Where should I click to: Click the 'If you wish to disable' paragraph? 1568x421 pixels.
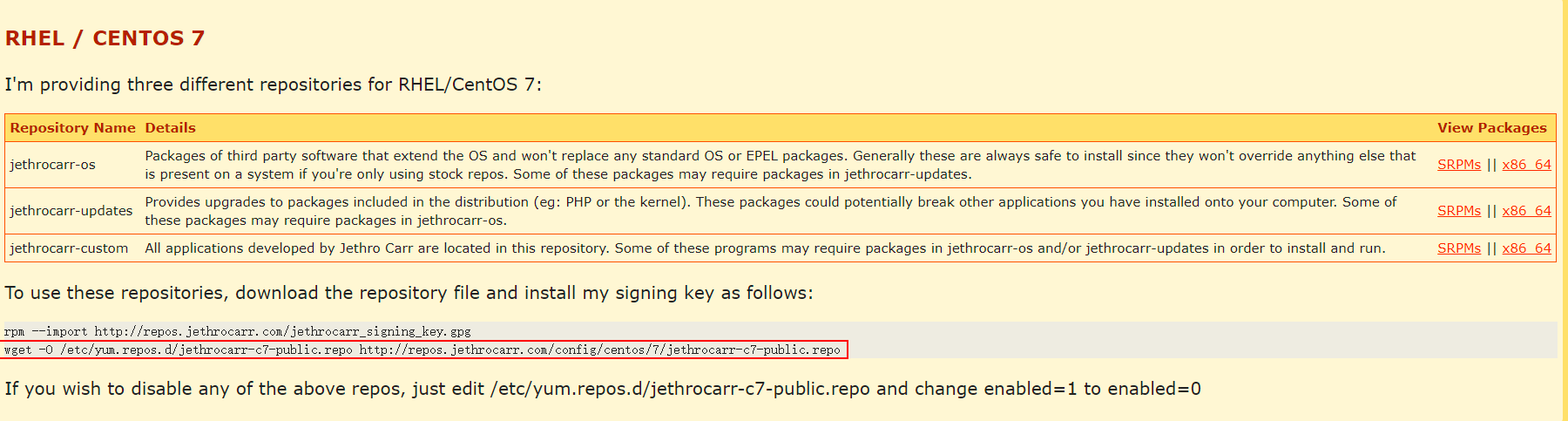(603, 389)
